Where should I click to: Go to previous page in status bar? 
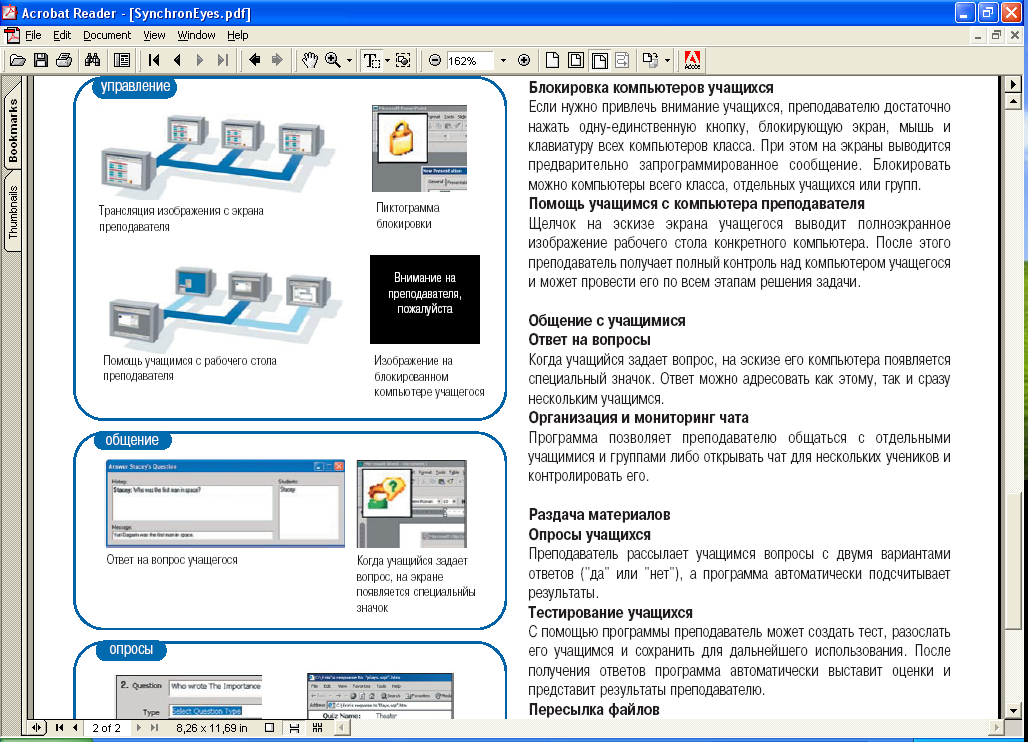point(75,728)
